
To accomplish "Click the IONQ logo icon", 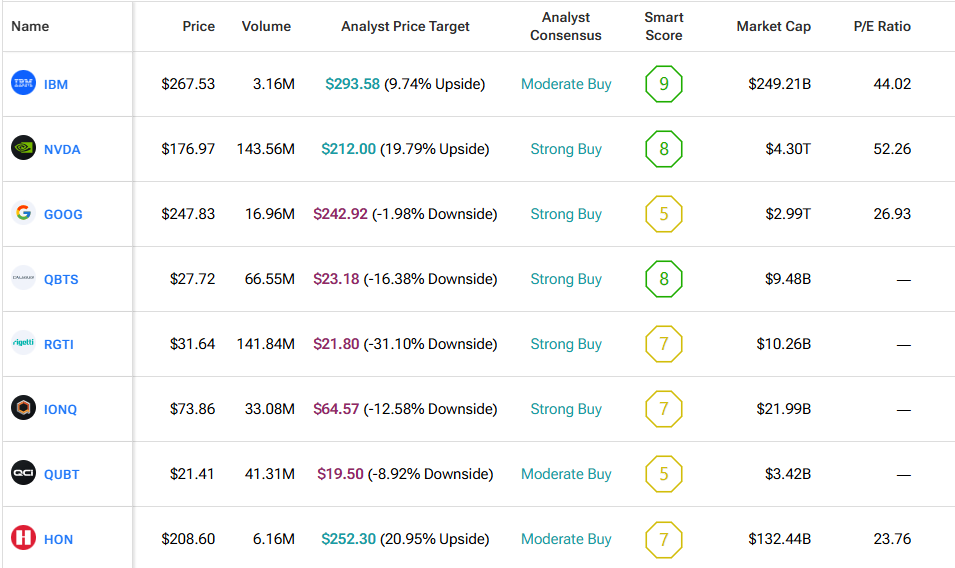I will [23, 408].
